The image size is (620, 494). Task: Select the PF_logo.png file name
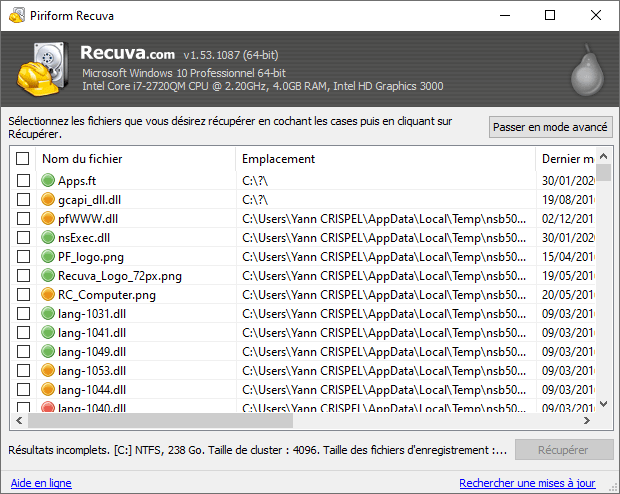pos(91,257)
